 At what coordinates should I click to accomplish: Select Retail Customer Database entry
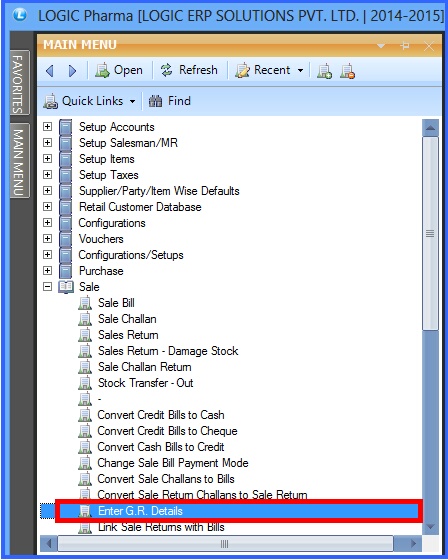(140, 207)
